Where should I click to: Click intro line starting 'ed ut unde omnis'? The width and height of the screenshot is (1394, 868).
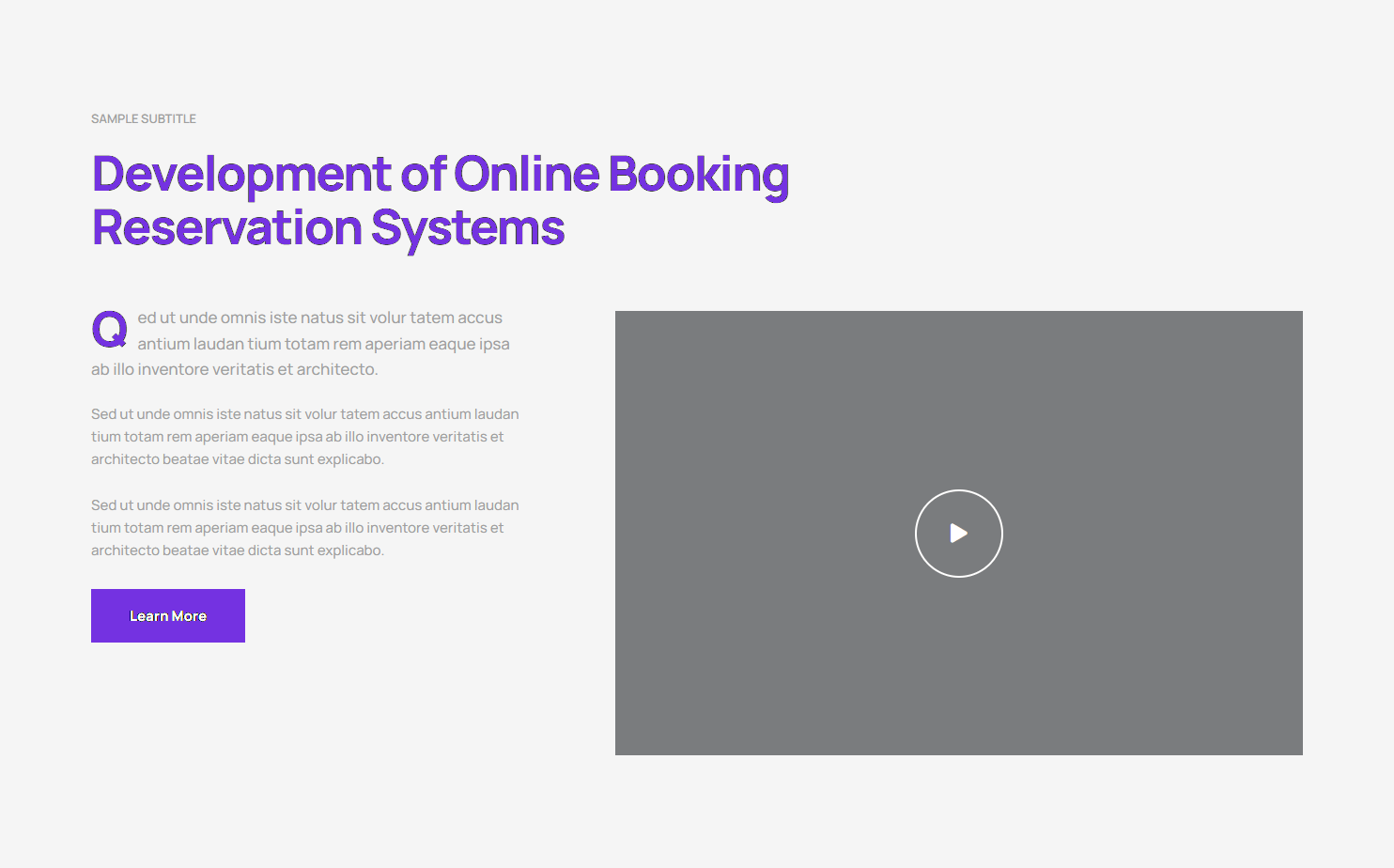(319, 318)
